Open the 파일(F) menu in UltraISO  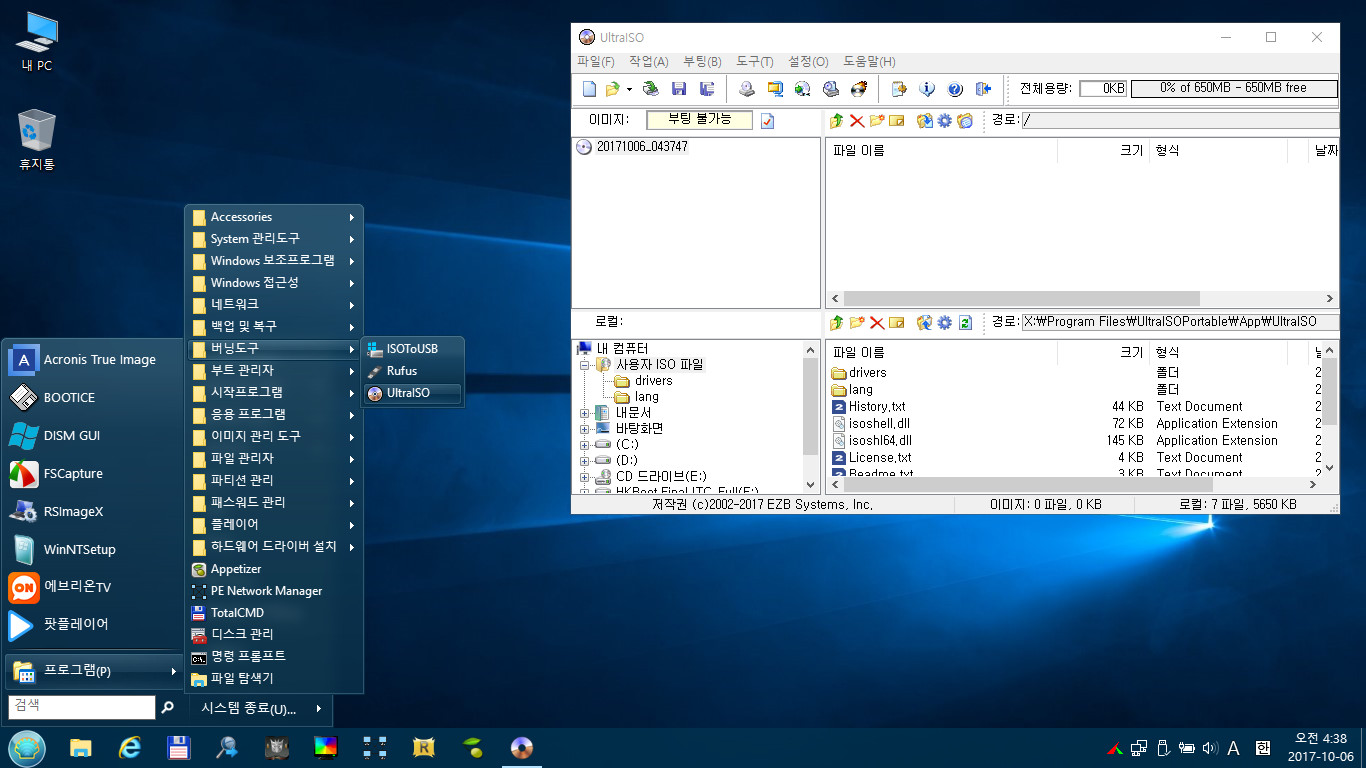(x=596, y=61)
